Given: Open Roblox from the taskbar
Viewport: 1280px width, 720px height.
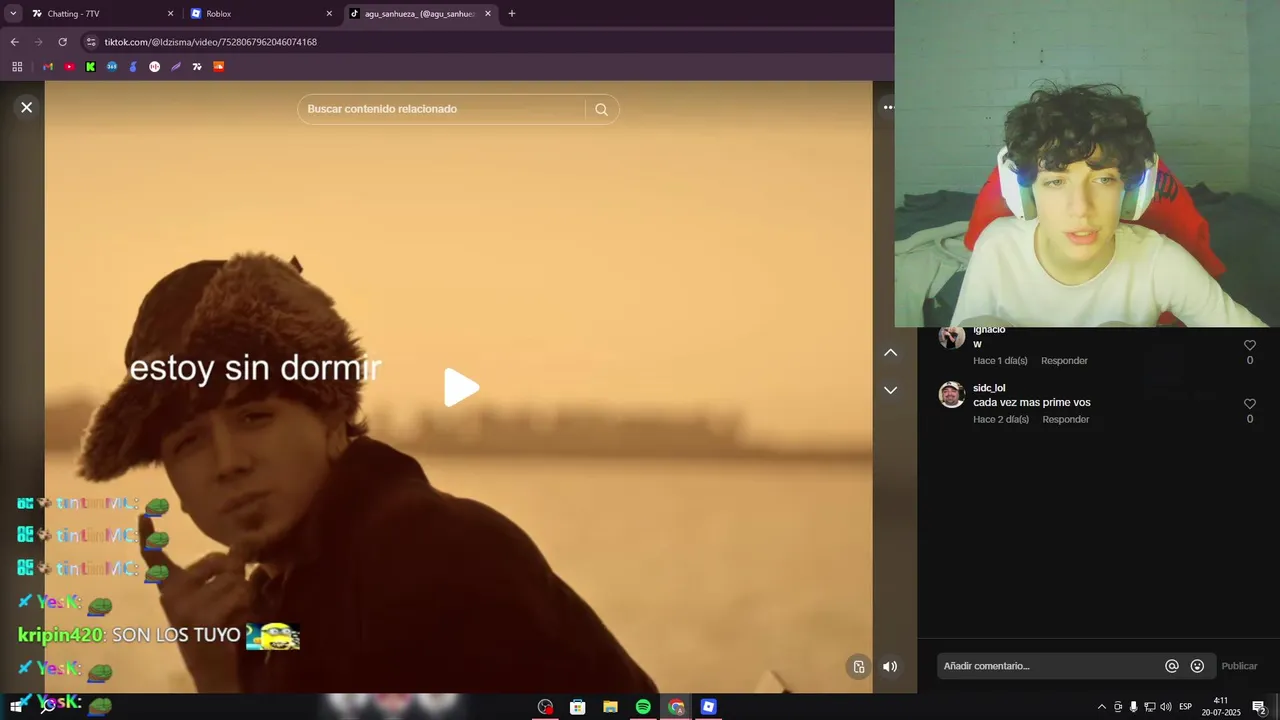Looking at the screenshot, I should coord(709,707).
